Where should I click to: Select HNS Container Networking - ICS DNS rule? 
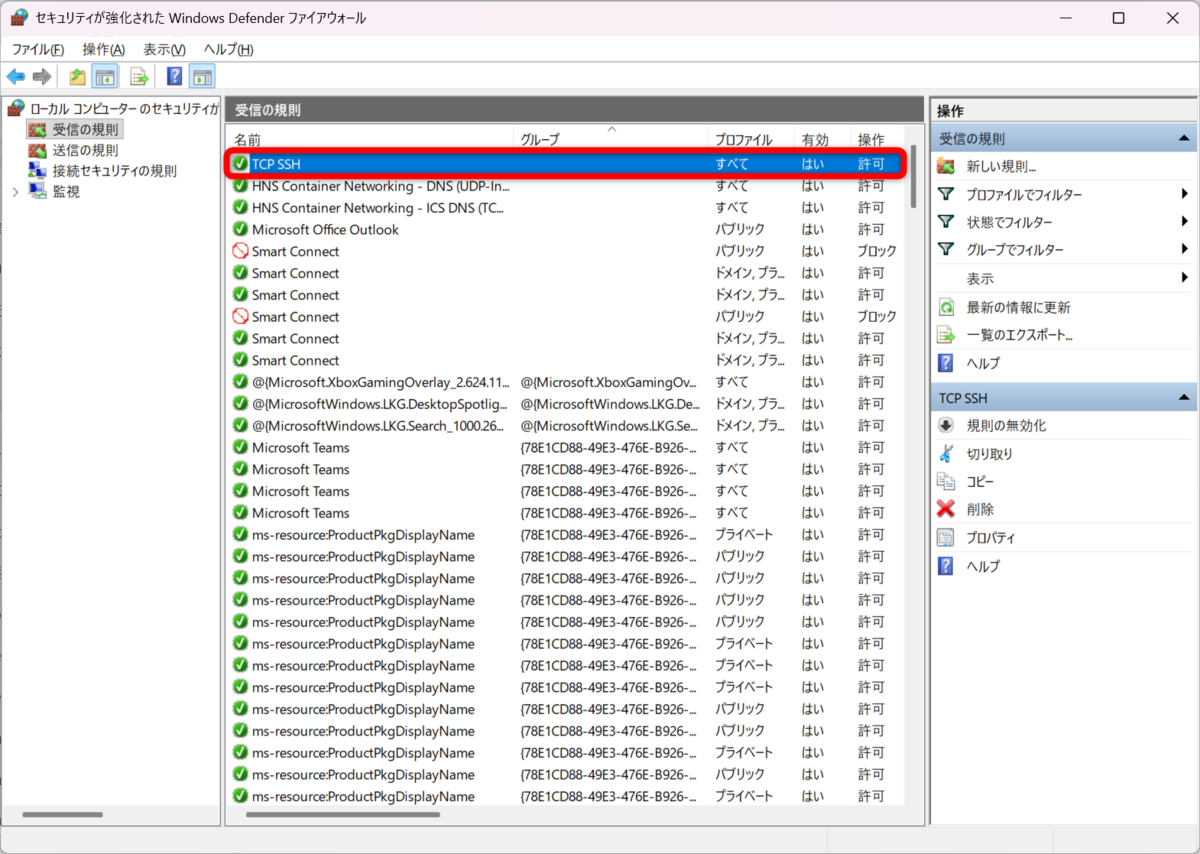tap(566, 208)
